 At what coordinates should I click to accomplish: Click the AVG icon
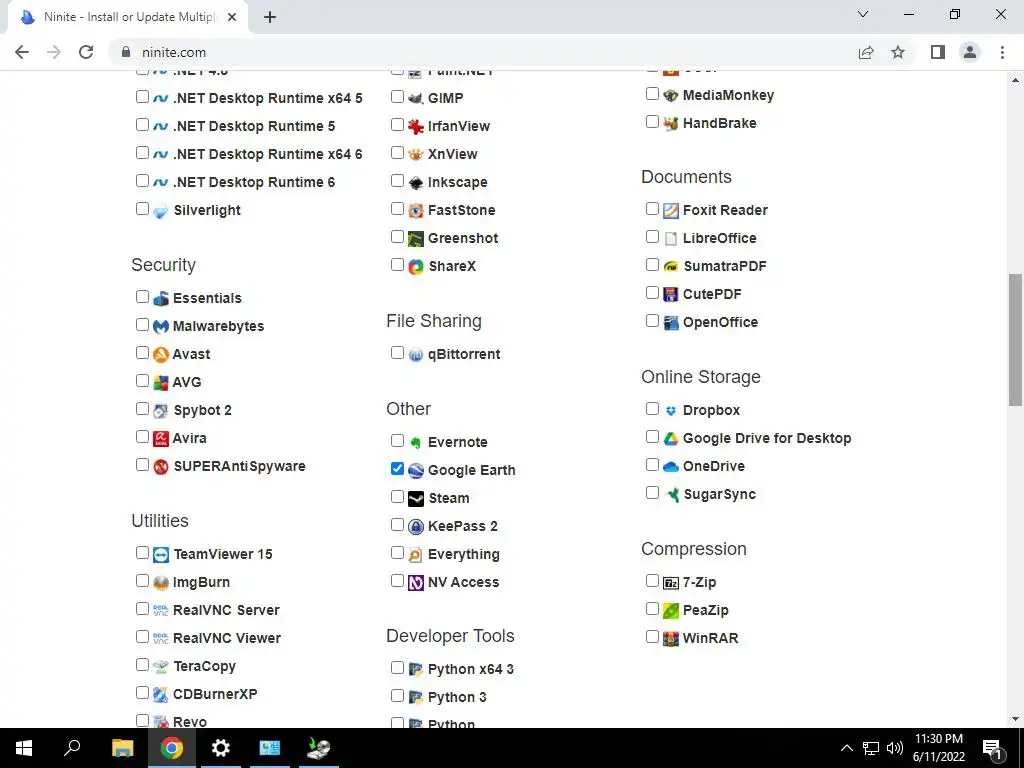coord(161,382)
